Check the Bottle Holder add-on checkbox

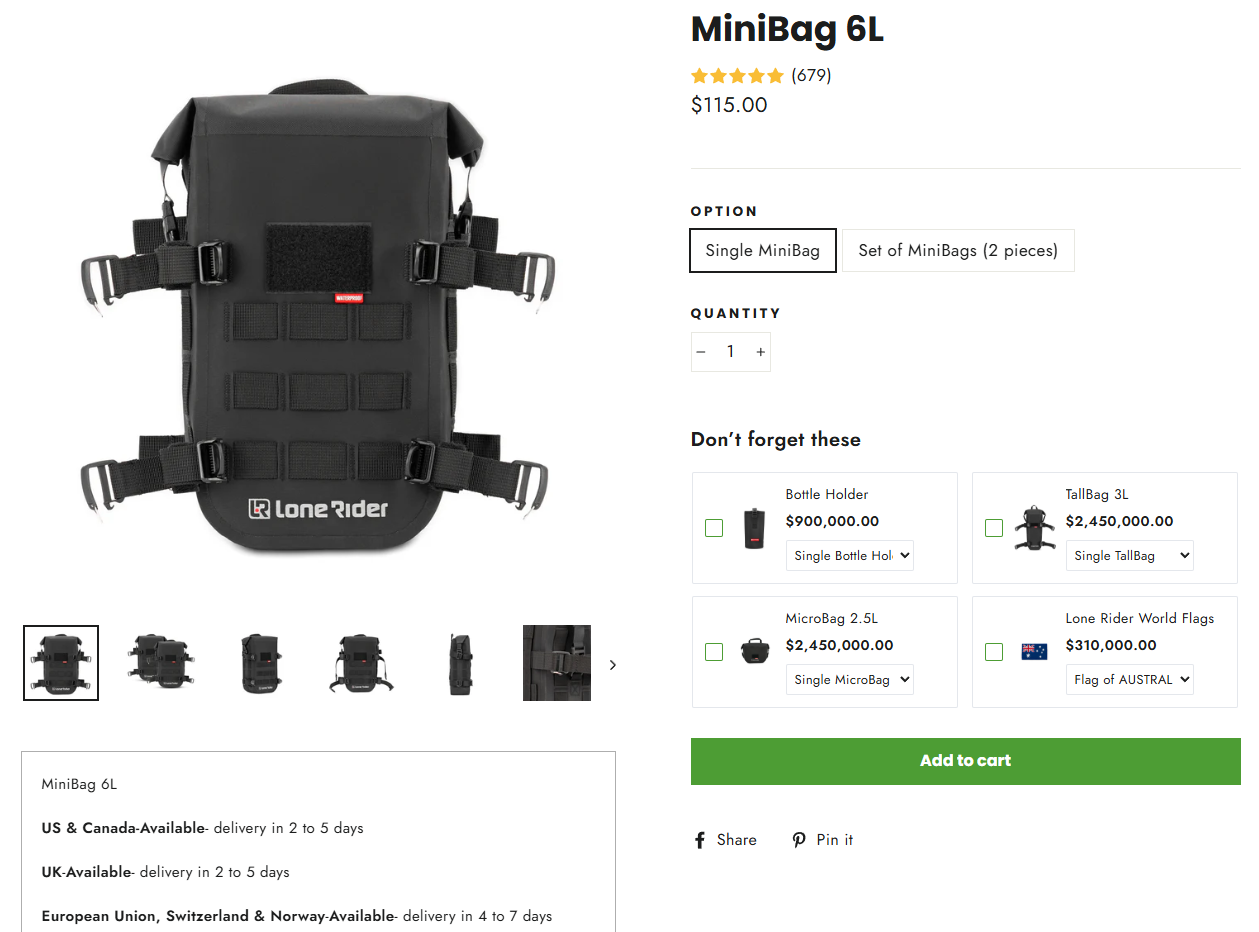(x=714, y=528)
